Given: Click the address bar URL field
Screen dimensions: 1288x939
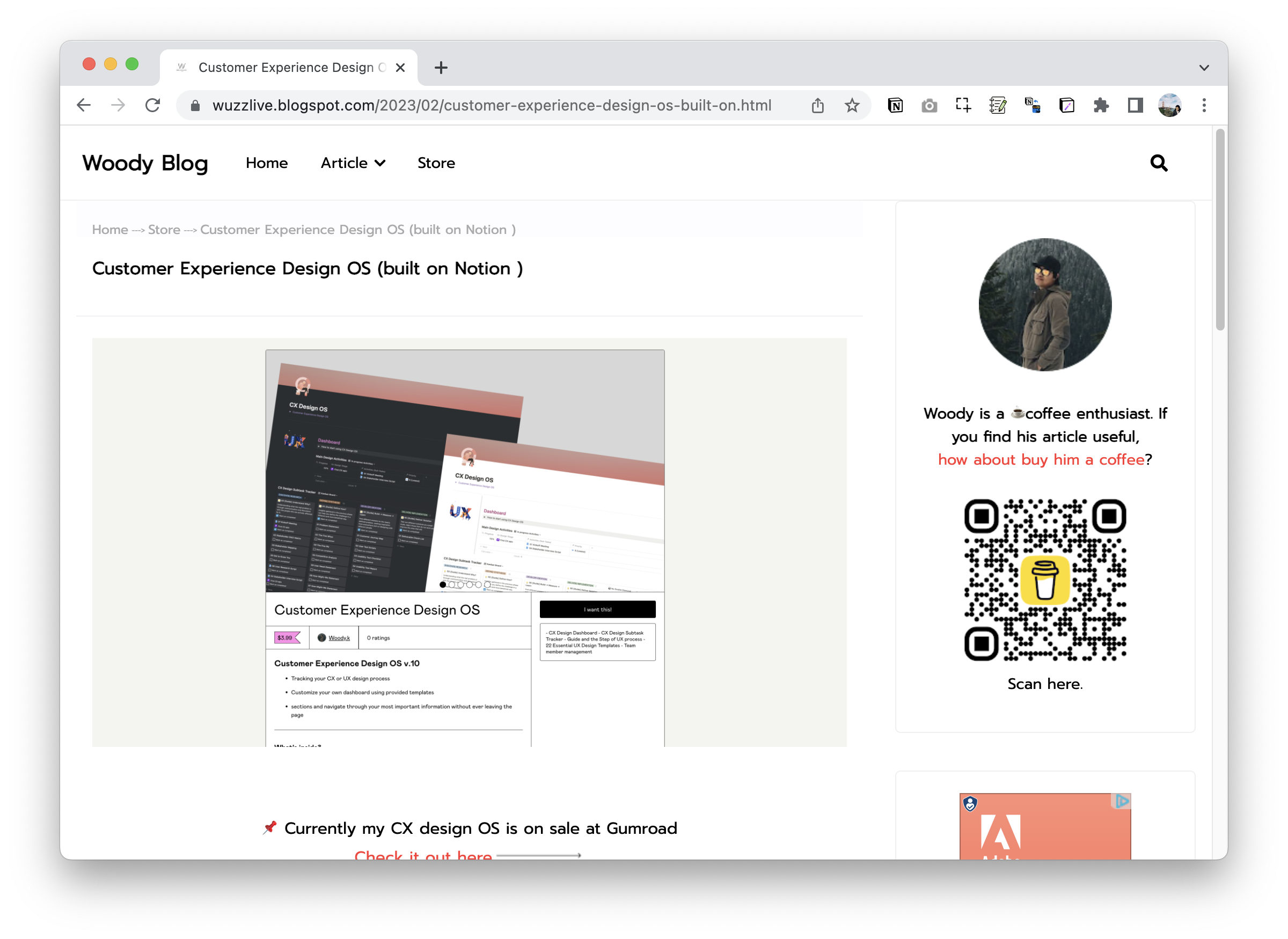Looking at the screenshot, I should (491, 105).
